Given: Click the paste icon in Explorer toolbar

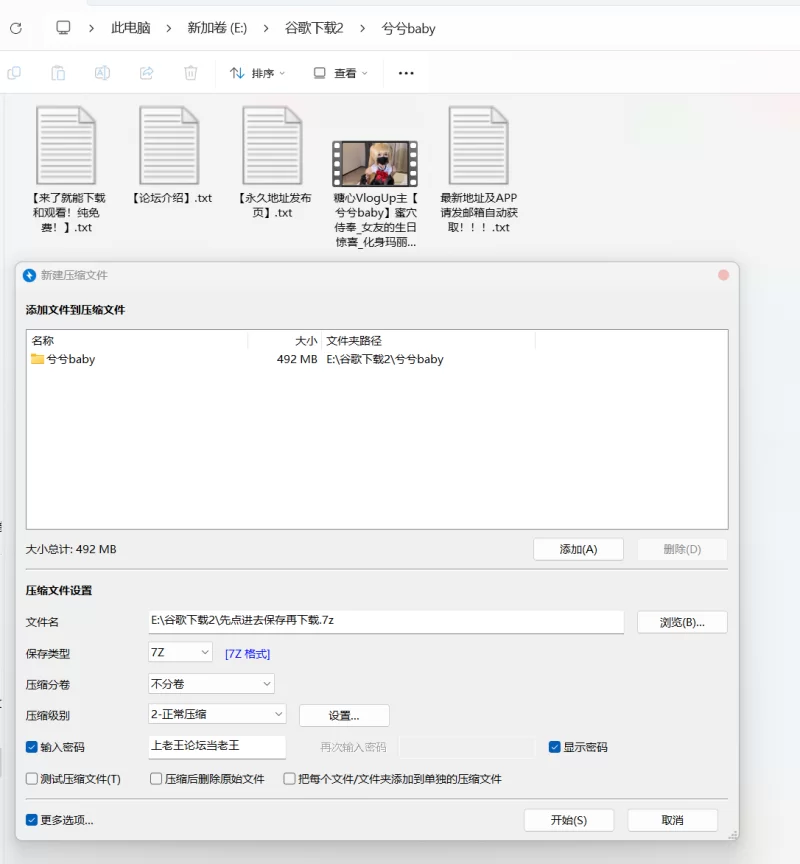Looking at the screenshot, I should pyautogui.click(x=58, y=73).
